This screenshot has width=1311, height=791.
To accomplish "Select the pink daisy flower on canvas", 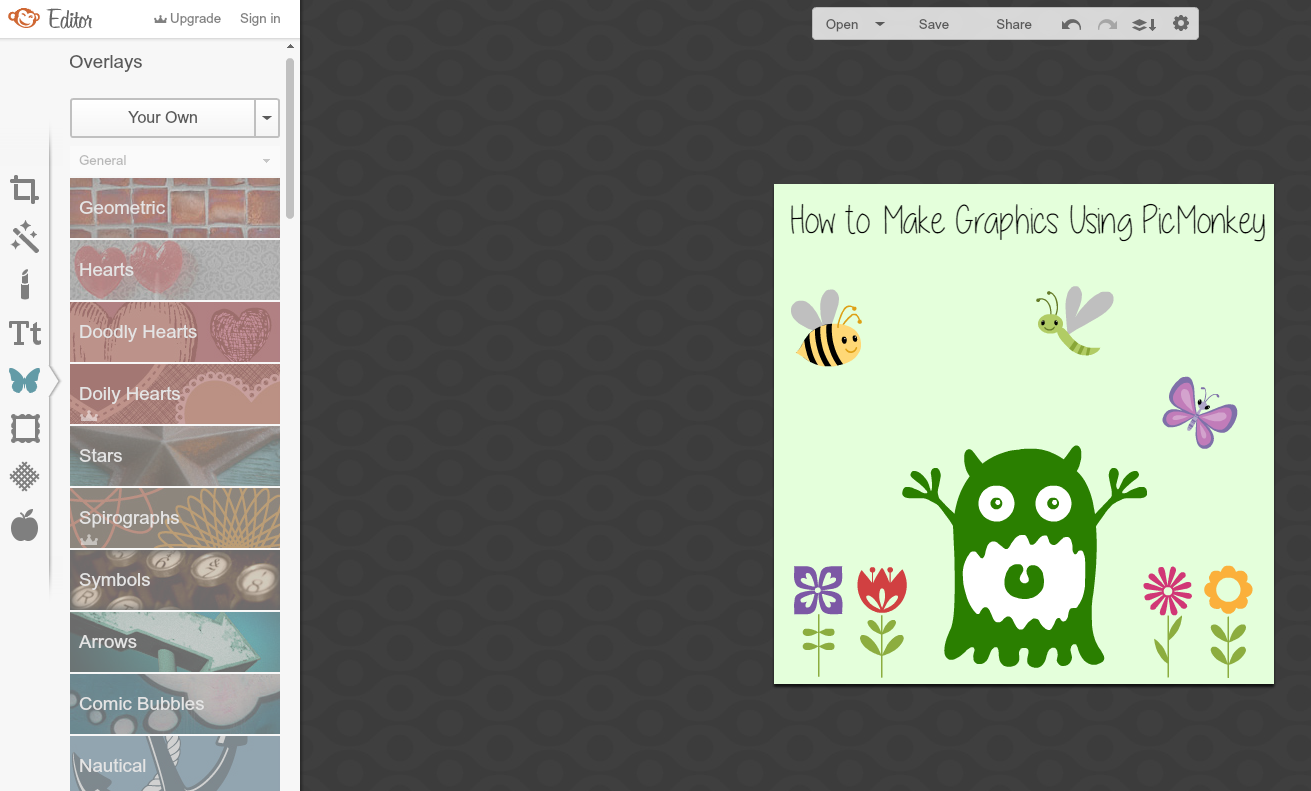I will coord(1168,621).
